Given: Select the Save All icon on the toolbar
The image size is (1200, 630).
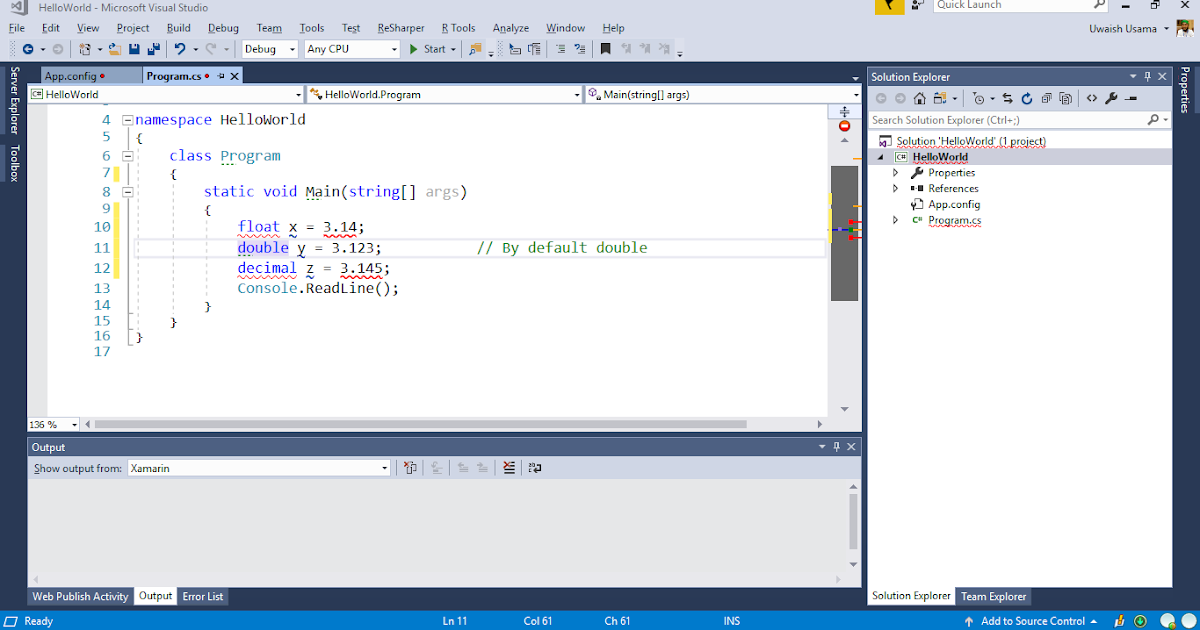Looking at the screenshot, I should click(x=155, y=48).
